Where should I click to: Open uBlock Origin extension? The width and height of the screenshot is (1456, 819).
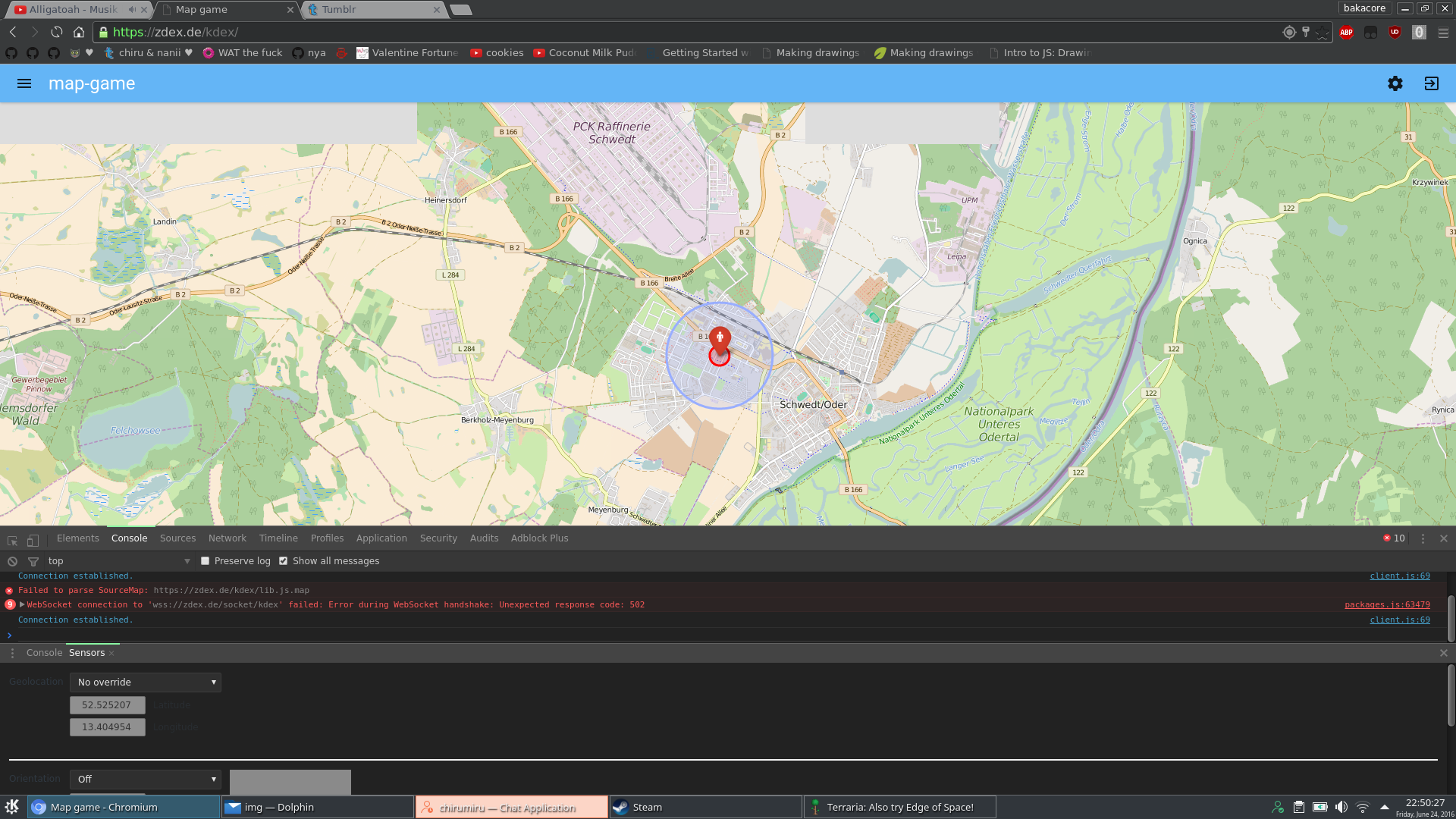(1395, 32)
